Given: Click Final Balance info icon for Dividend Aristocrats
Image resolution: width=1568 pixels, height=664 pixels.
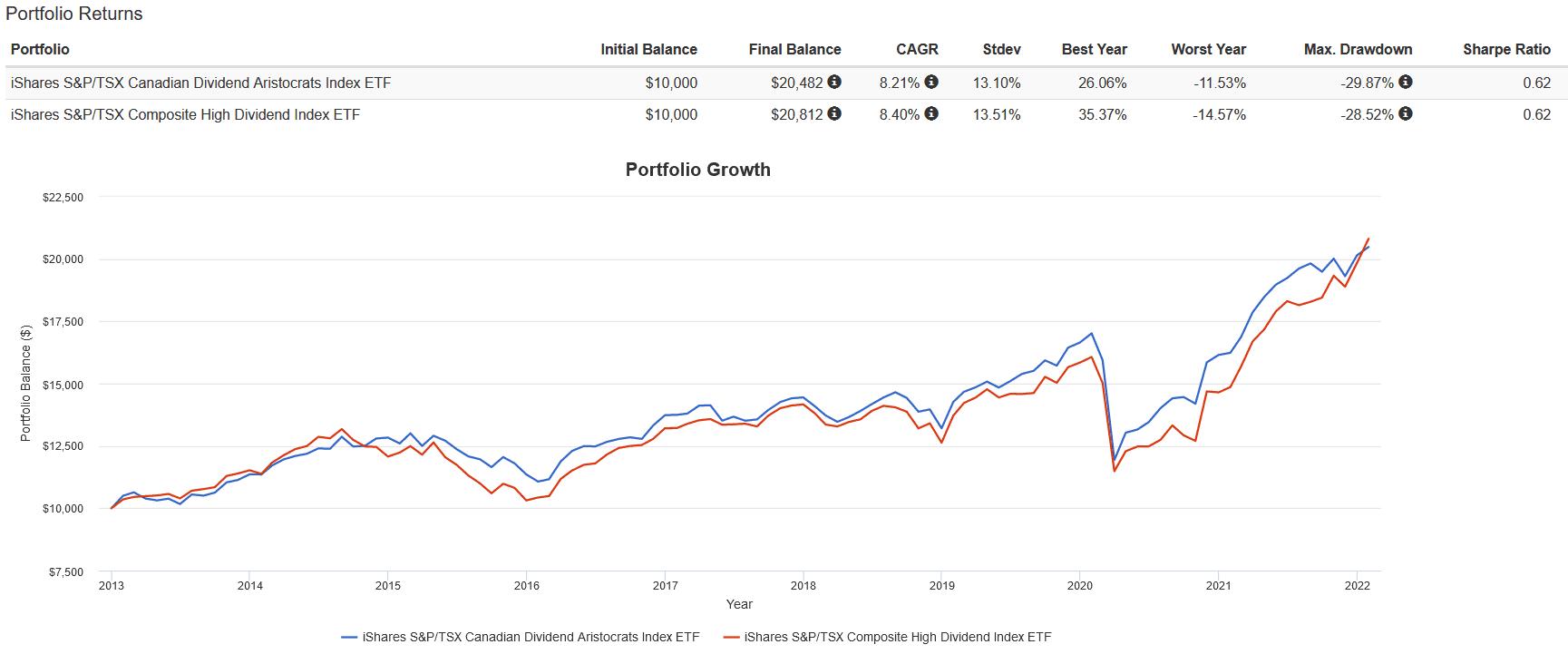Looking at the screenshot, I should coord(834,82).
